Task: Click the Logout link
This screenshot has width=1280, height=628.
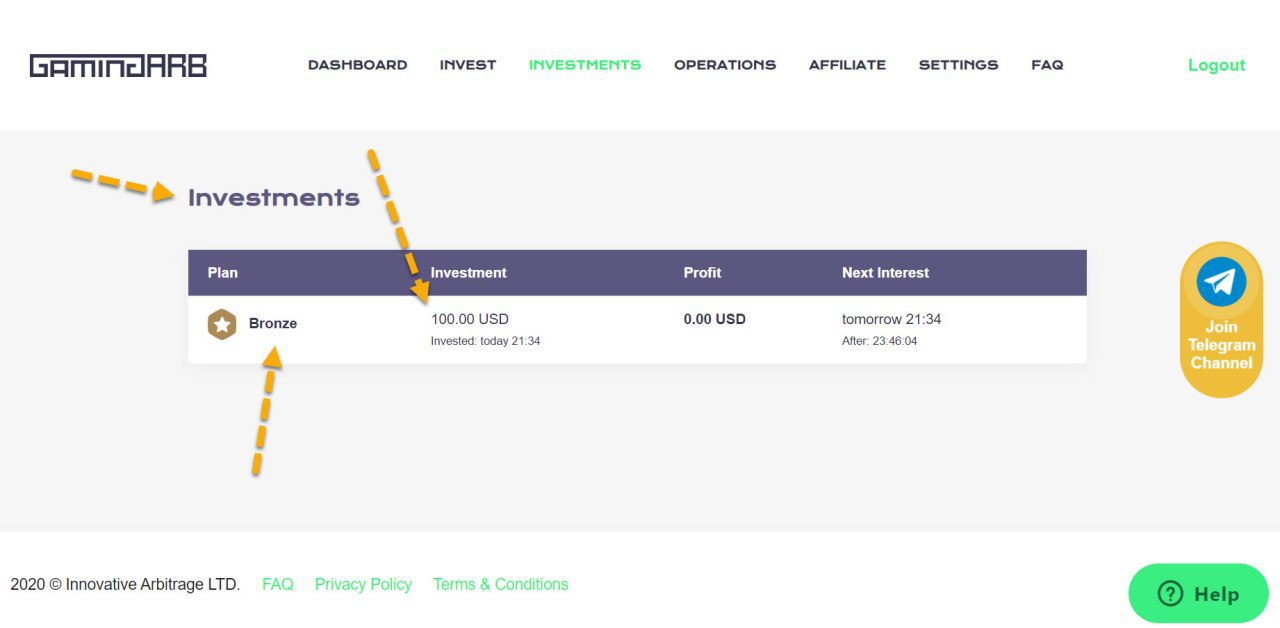Action: [1216, 65]
